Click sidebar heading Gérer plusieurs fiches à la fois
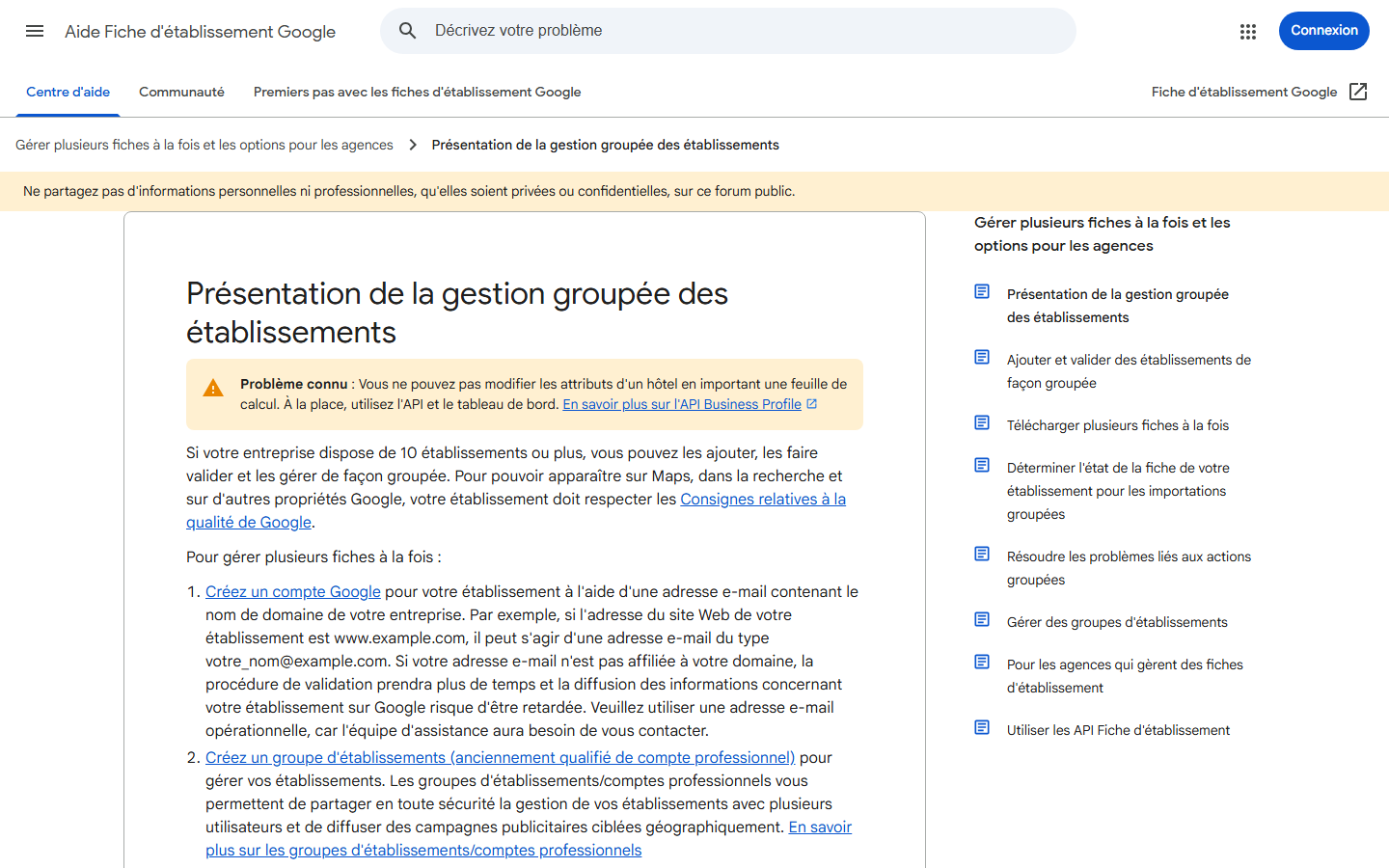This screenshot has width=1389, height=868. pyautogui.click(x=1103, y=234)
